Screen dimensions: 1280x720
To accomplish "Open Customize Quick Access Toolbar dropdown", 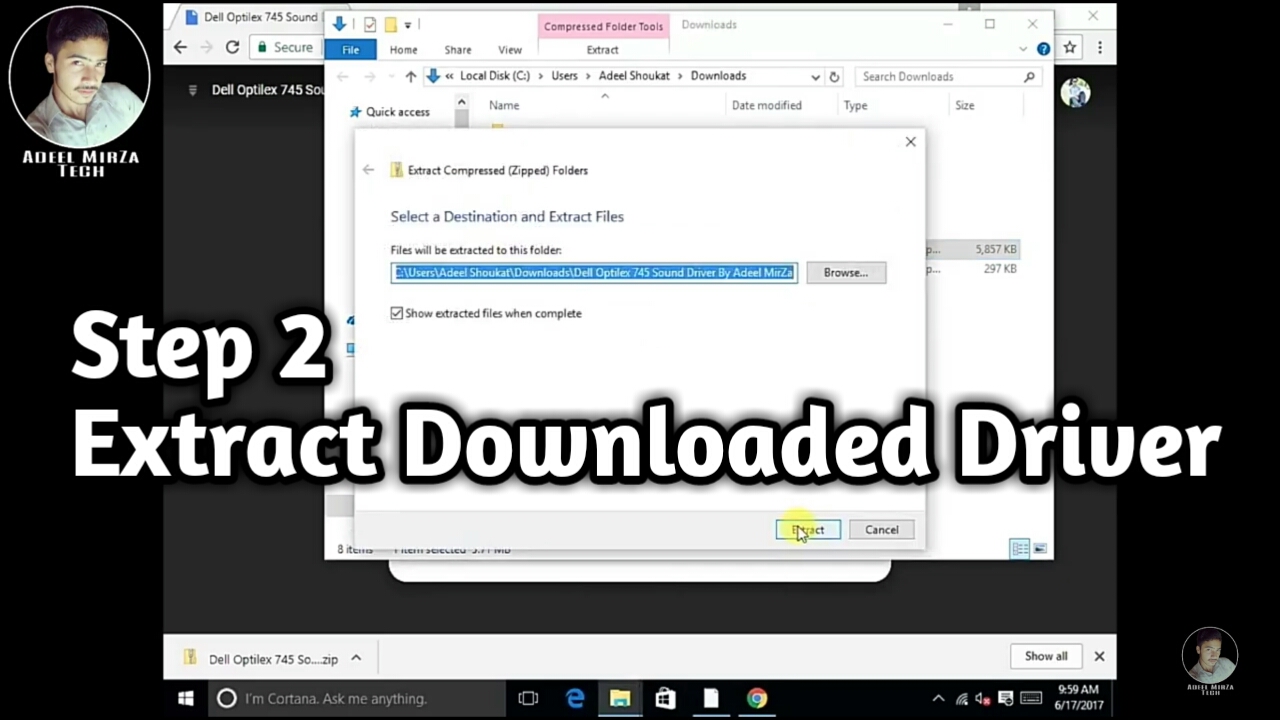I will click(408, 25).
